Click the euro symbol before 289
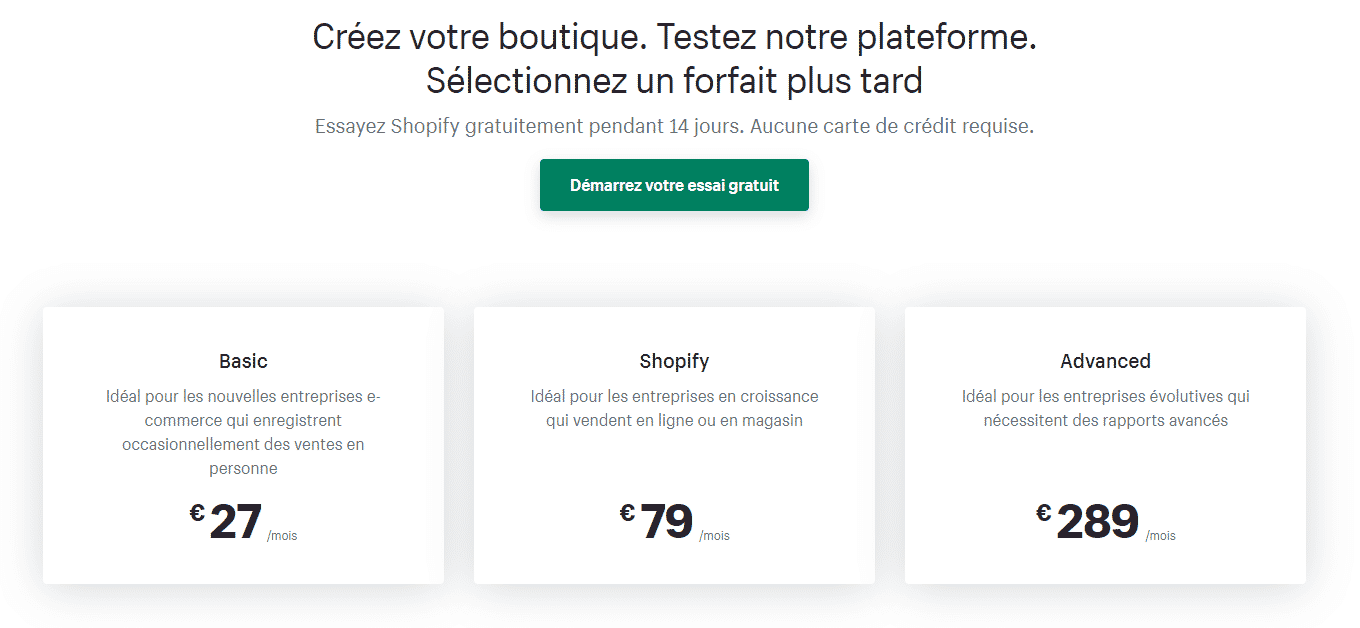This screenshot has height=628, width=1360. click(x=1043, y=513)
